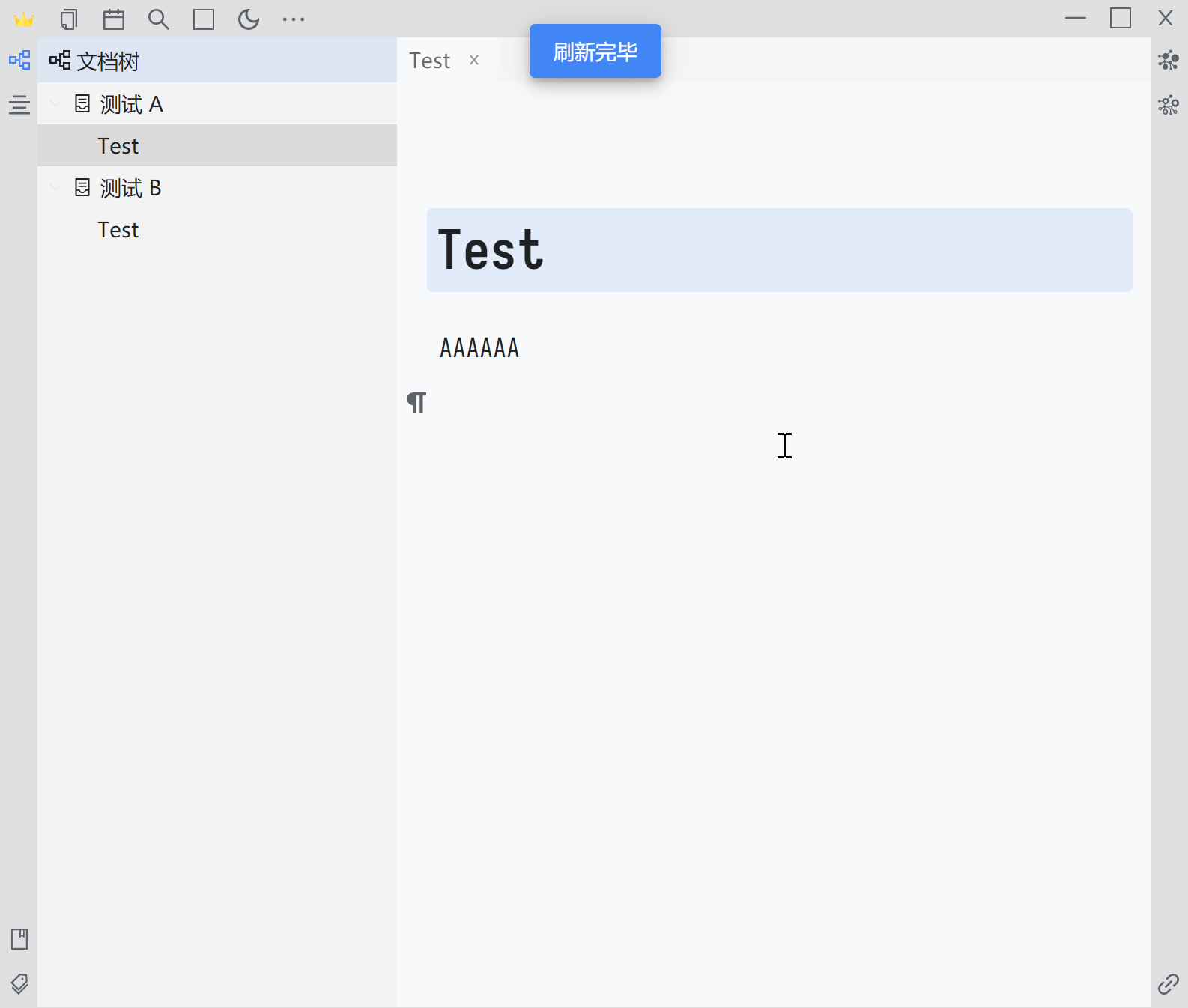Open the global graph view icon

[x=1169, y=60]
